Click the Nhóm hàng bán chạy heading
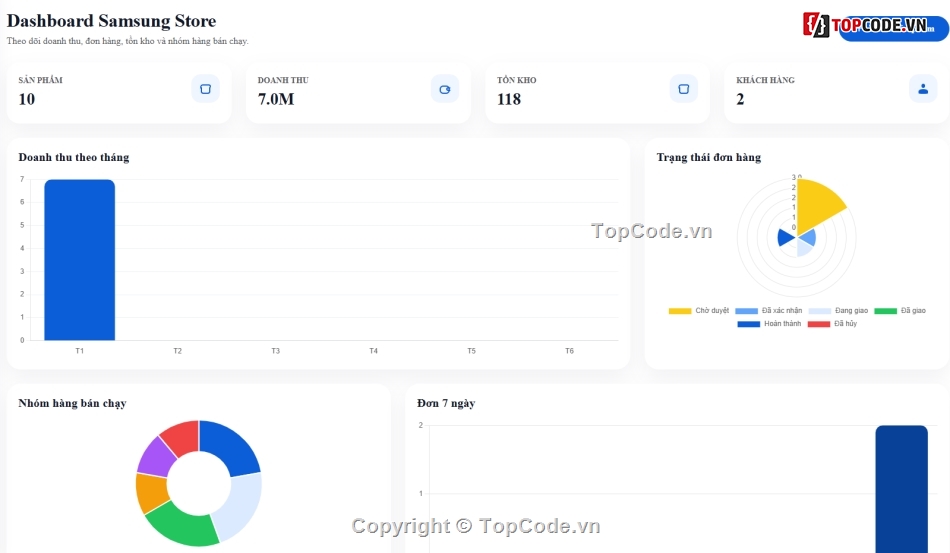The width and height of the screenshot is (950, 553). pyautogui.click(x=72, y=403)
